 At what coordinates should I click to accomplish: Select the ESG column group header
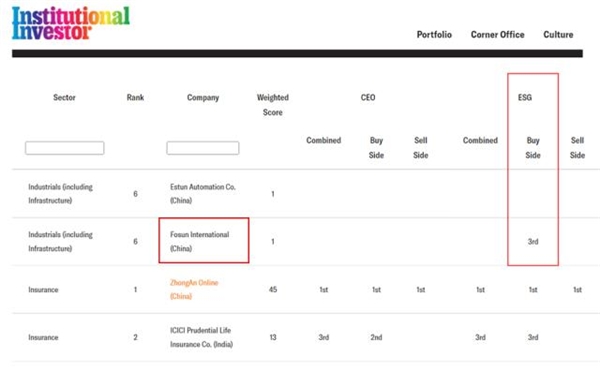point(525,98)
